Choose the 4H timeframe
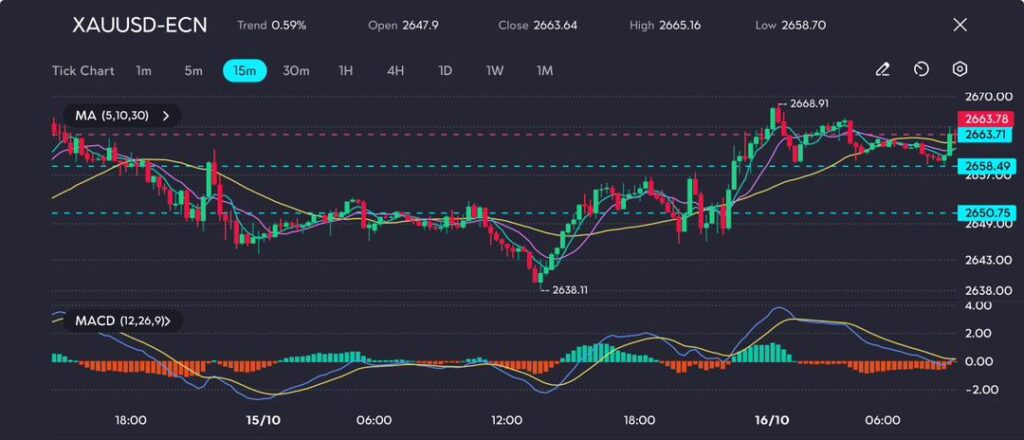 coord(395,71)
